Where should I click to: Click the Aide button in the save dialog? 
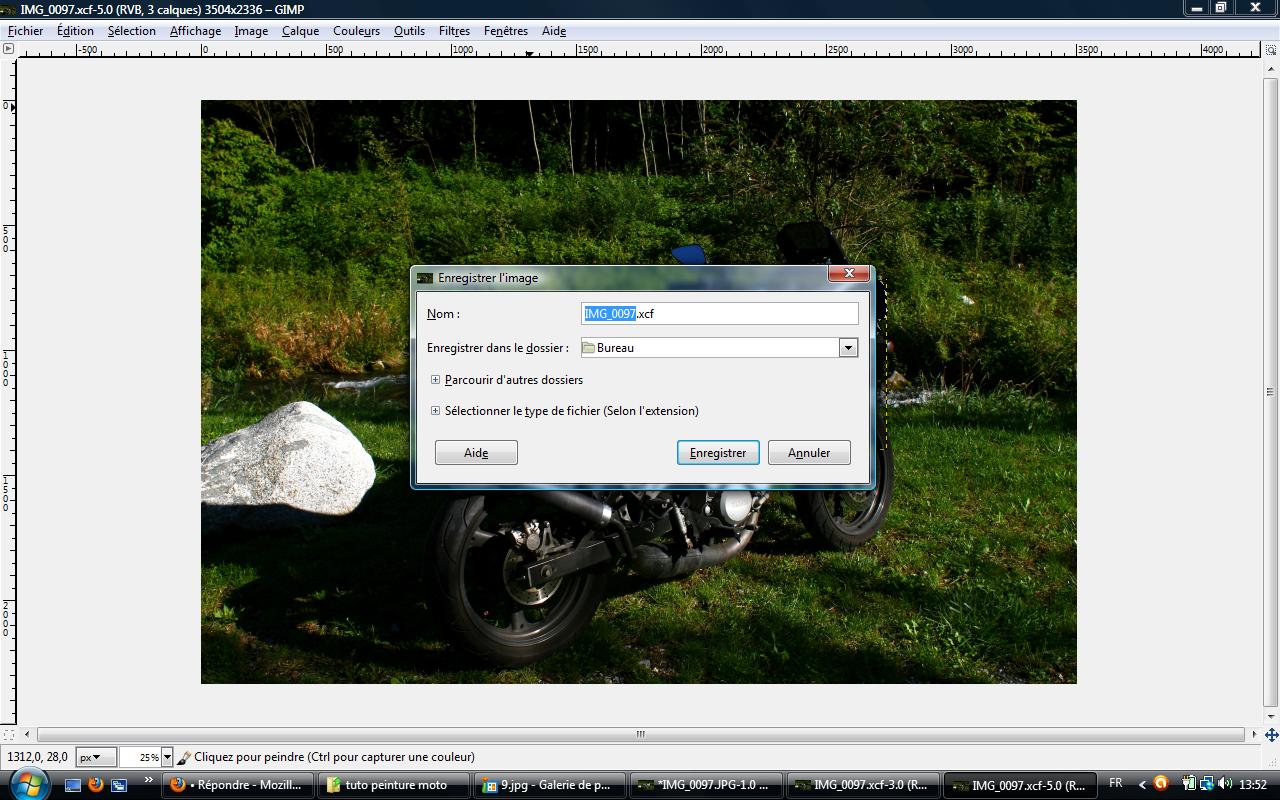click(x=476, y=453)
